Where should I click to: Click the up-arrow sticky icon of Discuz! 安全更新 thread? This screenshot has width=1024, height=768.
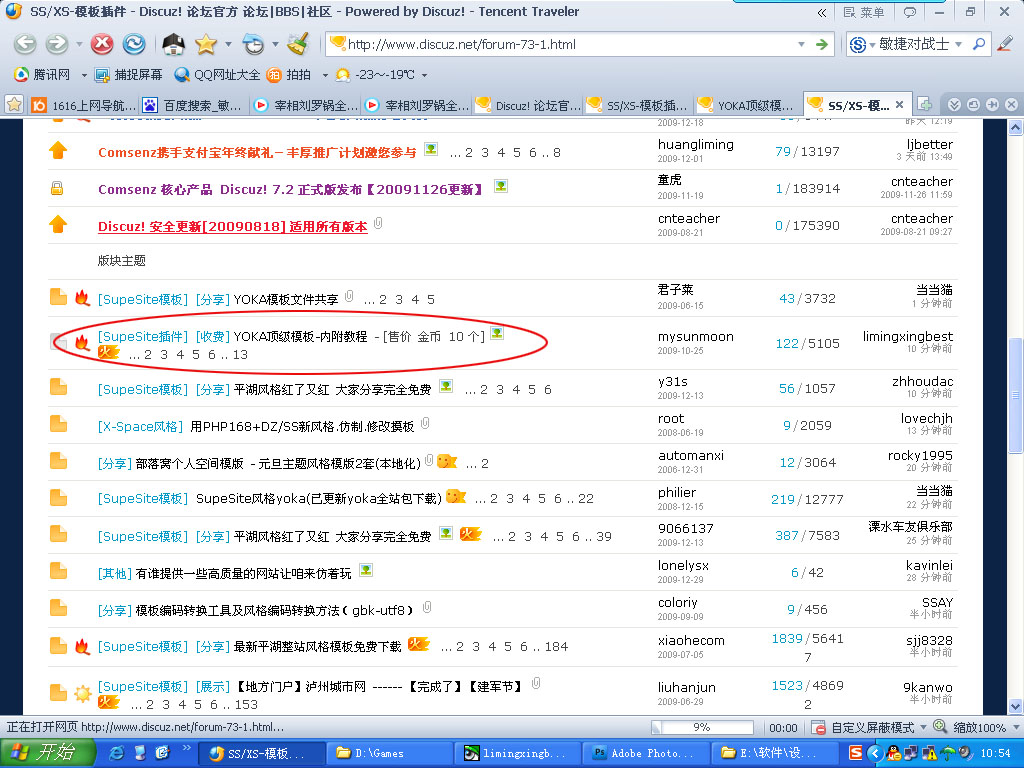58,225
